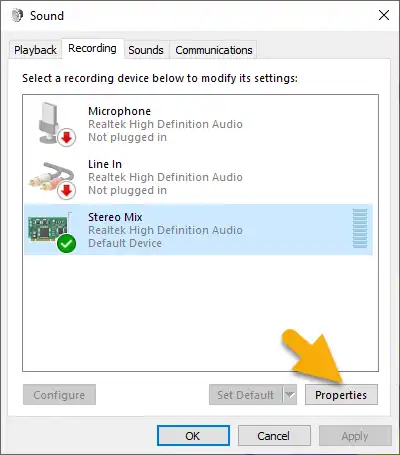Click the Stereo Mix volume level meter
This screenshot has width=400, height=455.
pos(360,229)
